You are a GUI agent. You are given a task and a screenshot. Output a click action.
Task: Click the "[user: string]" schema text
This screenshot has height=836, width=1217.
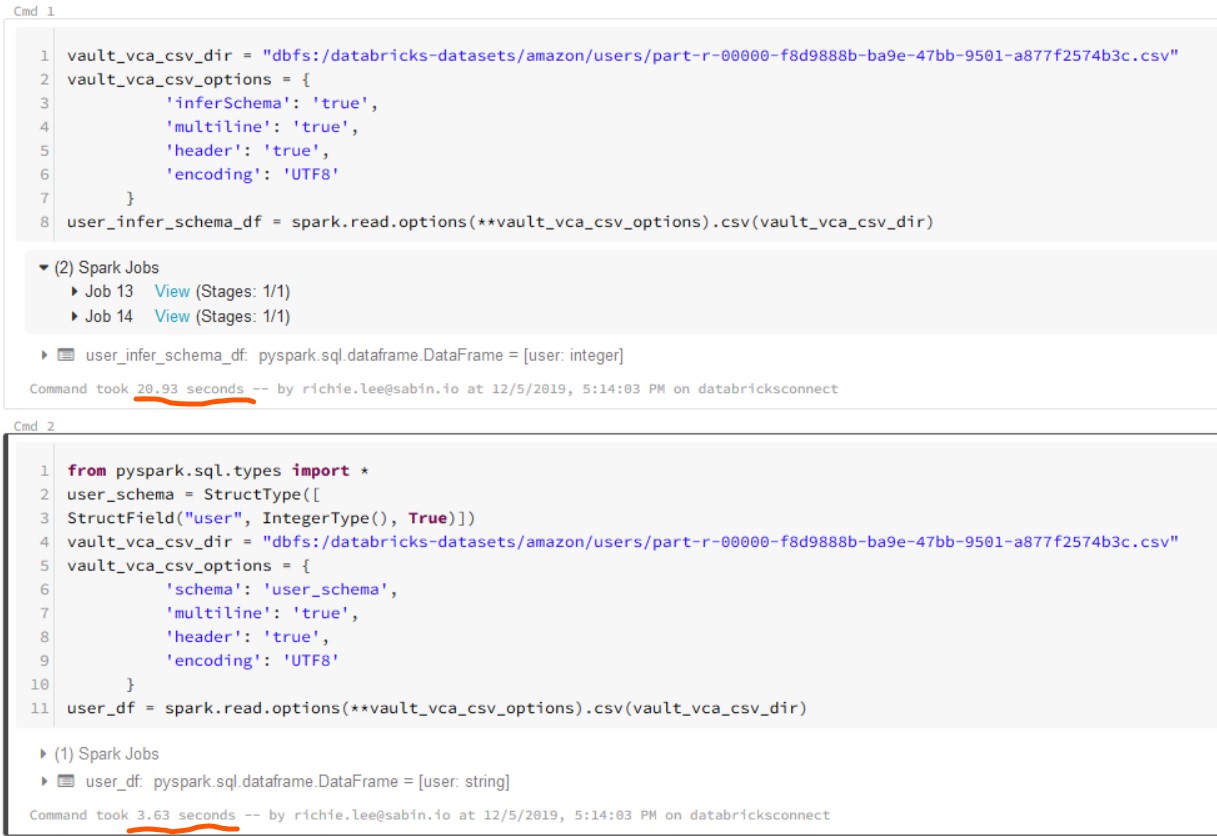click(463, 780)
